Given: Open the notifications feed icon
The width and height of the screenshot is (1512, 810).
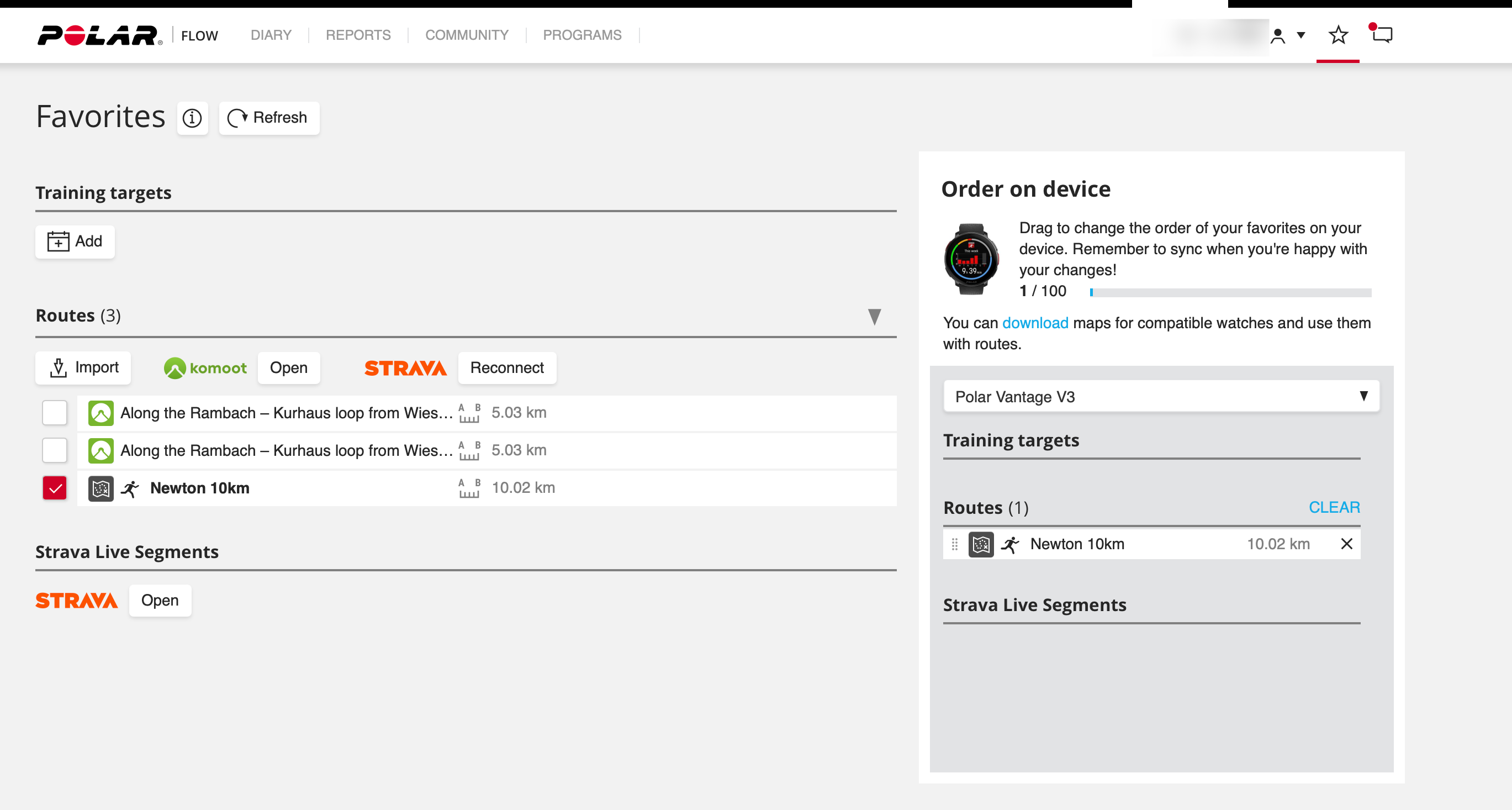Looking at the screenshot, I should 1381,35.
